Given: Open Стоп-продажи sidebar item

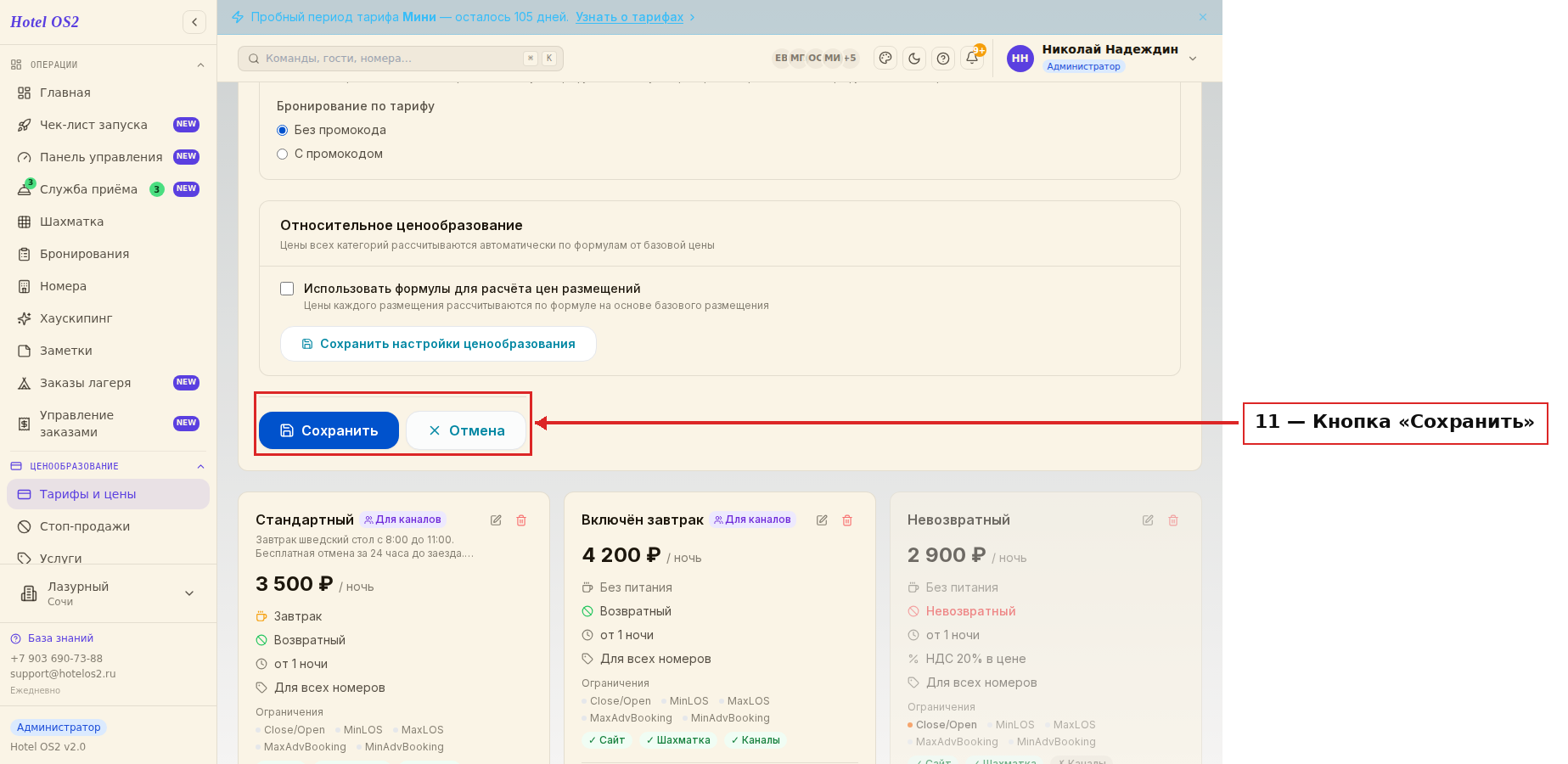Looking at the screenshot, I should (x=108, y=526).
